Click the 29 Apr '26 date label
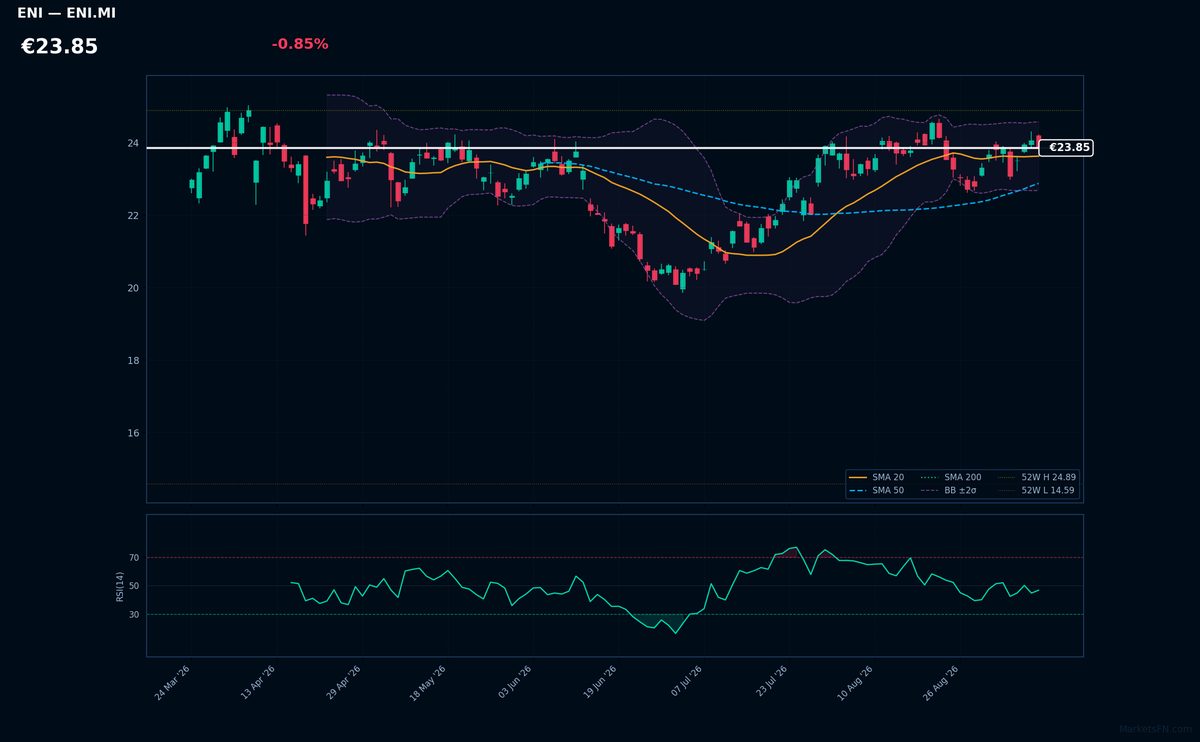This screenshot has width=1200, height=742. tap(344, 682)
